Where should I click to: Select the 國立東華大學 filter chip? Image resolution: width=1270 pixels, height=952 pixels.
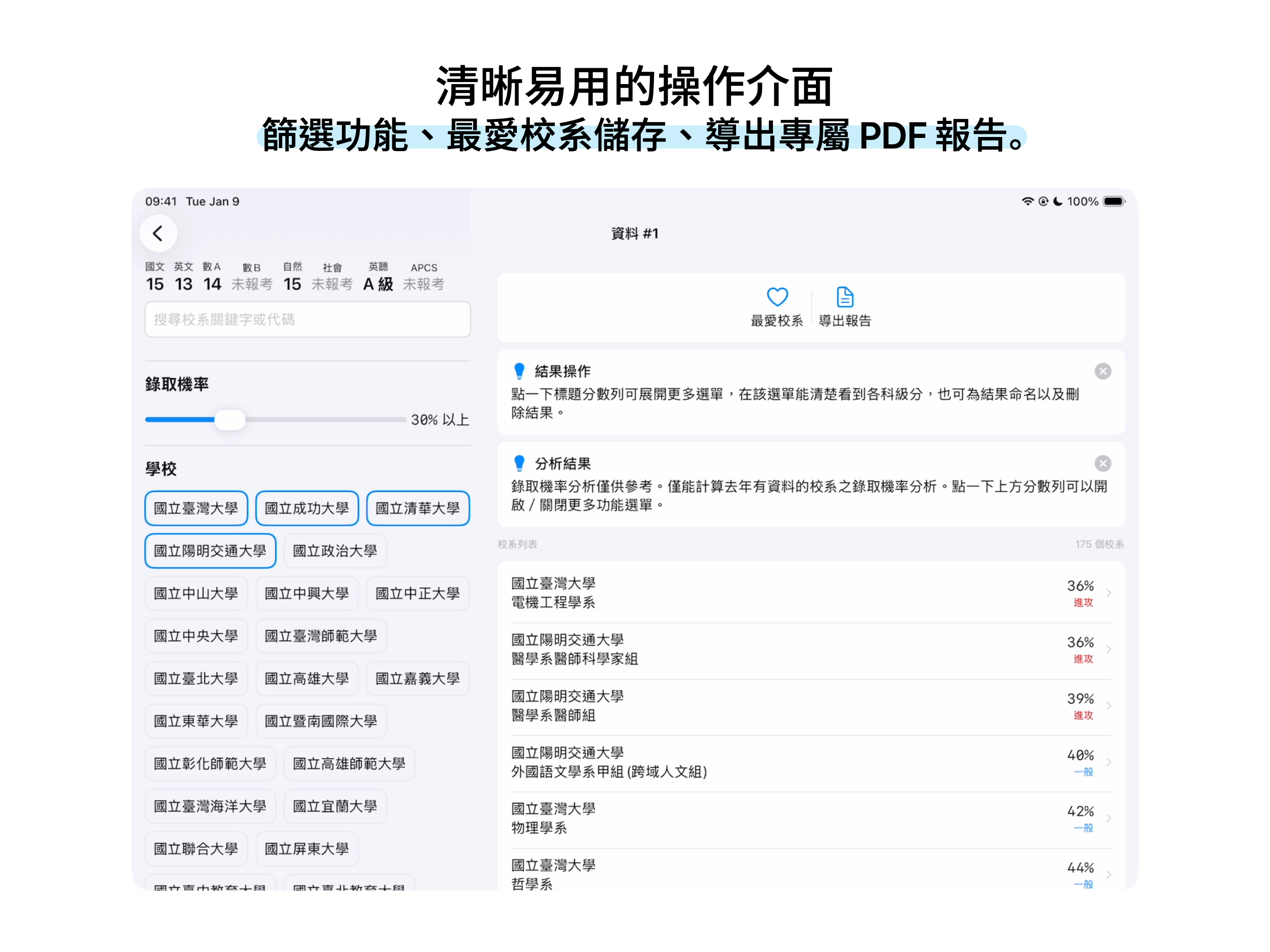[x=196, y=721]
